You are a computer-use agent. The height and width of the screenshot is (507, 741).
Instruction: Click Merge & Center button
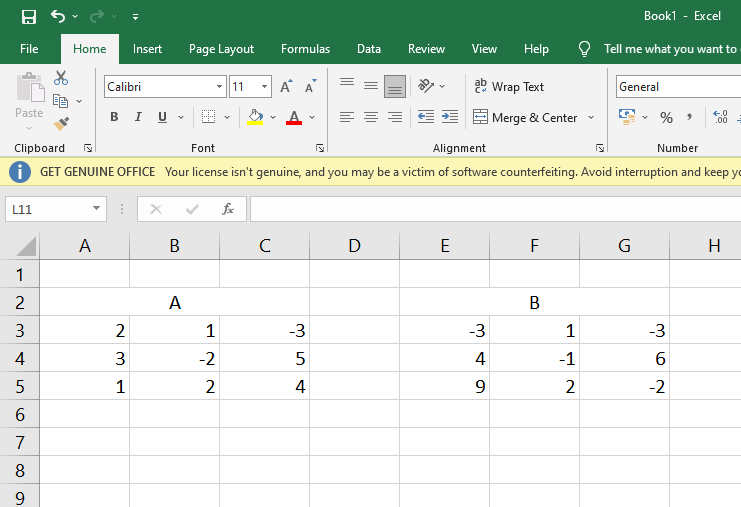click(x=525, y=117)
